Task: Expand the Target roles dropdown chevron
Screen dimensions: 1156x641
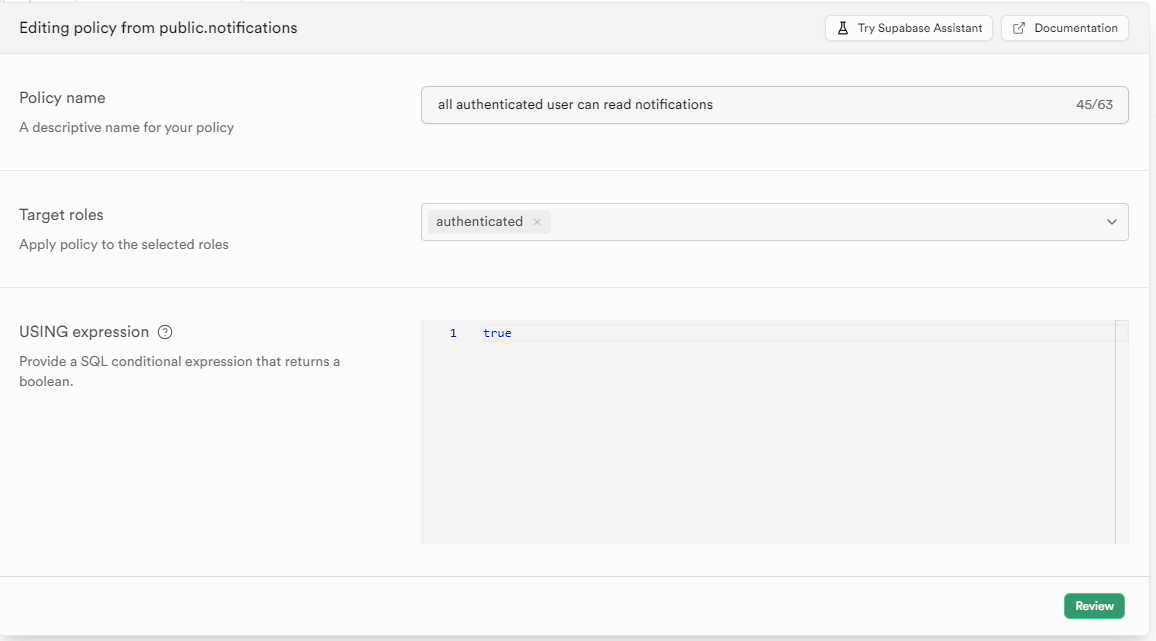Action: (1111, 222)
